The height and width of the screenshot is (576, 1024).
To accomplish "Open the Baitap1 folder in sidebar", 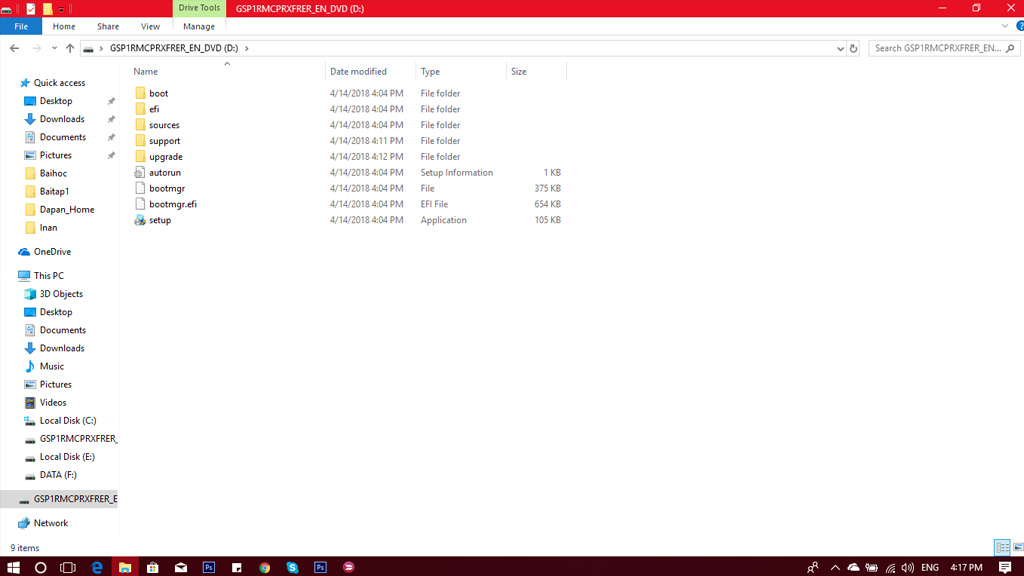I will (54, 191).
